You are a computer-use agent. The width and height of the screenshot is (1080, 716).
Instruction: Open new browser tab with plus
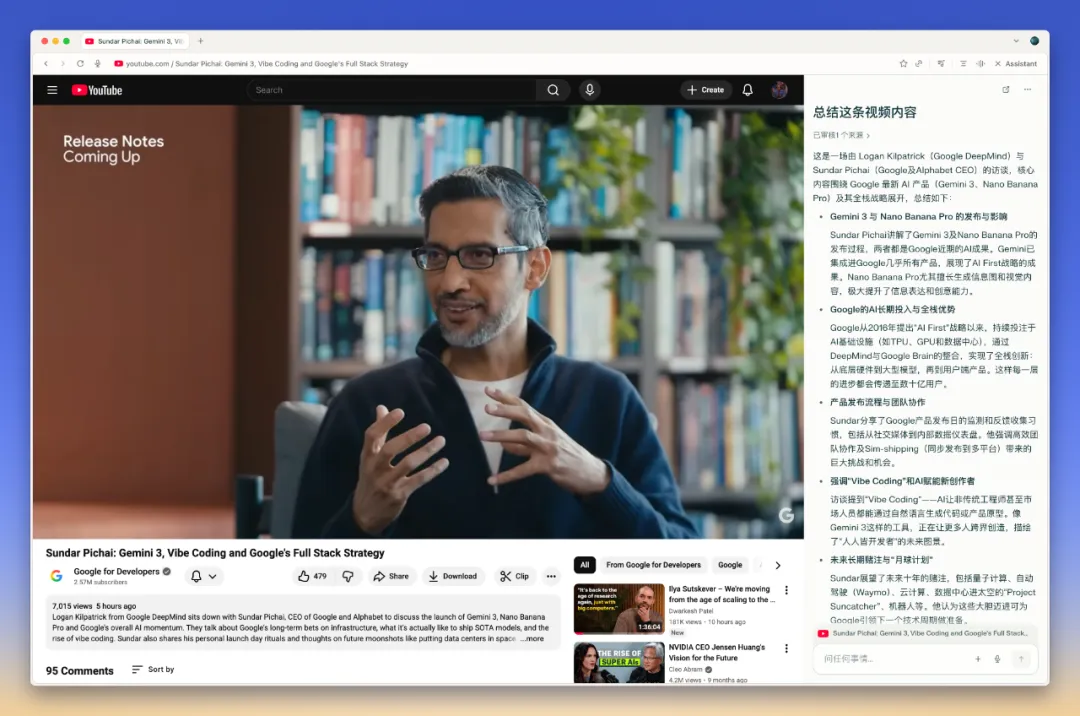coord(200,41)
